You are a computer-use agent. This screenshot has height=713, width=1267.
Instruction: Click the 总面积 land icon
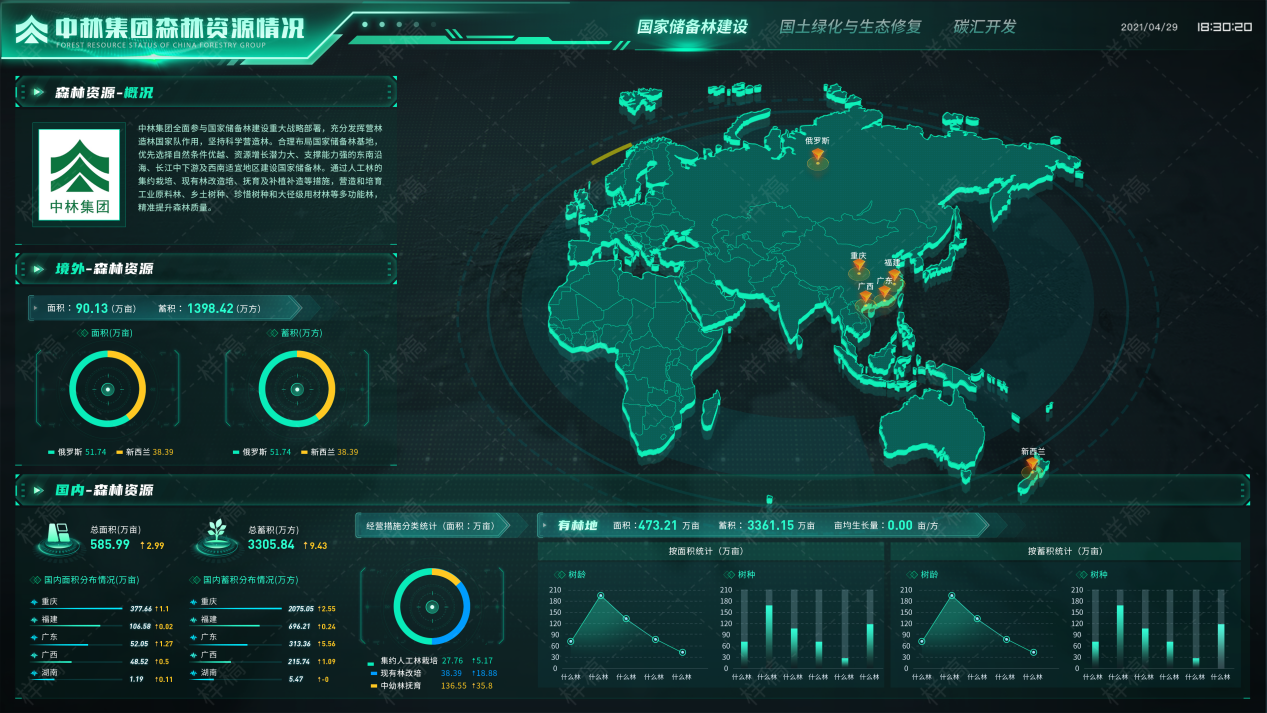pyautogui.click(x=59, y=536)
